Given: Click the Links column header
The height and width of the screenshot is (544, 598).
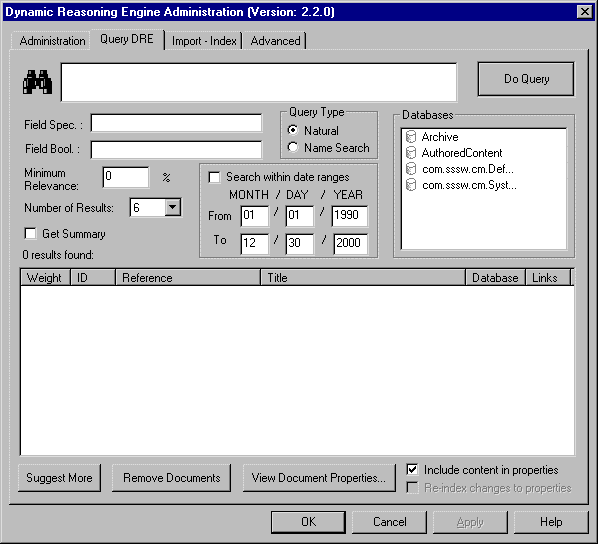Looking at the screenshot, I should point(548,277).
